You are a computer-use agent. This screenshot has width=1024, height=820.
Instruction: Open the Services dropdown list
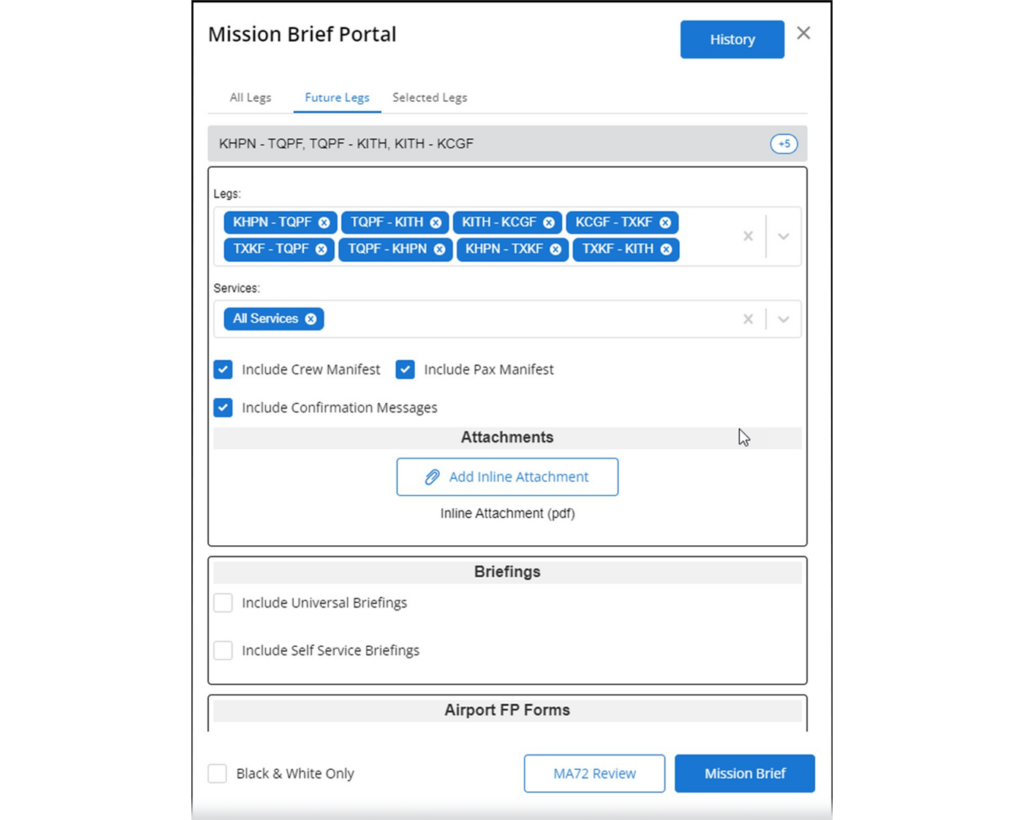(784, 319)
